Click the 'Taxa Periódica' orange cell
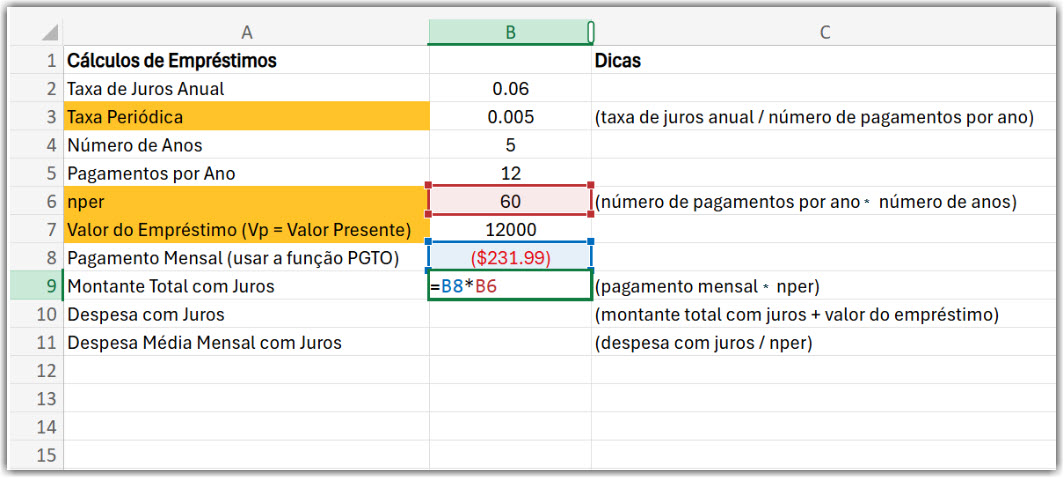This screenshot has height=478, width=1064. coord(246,117)
